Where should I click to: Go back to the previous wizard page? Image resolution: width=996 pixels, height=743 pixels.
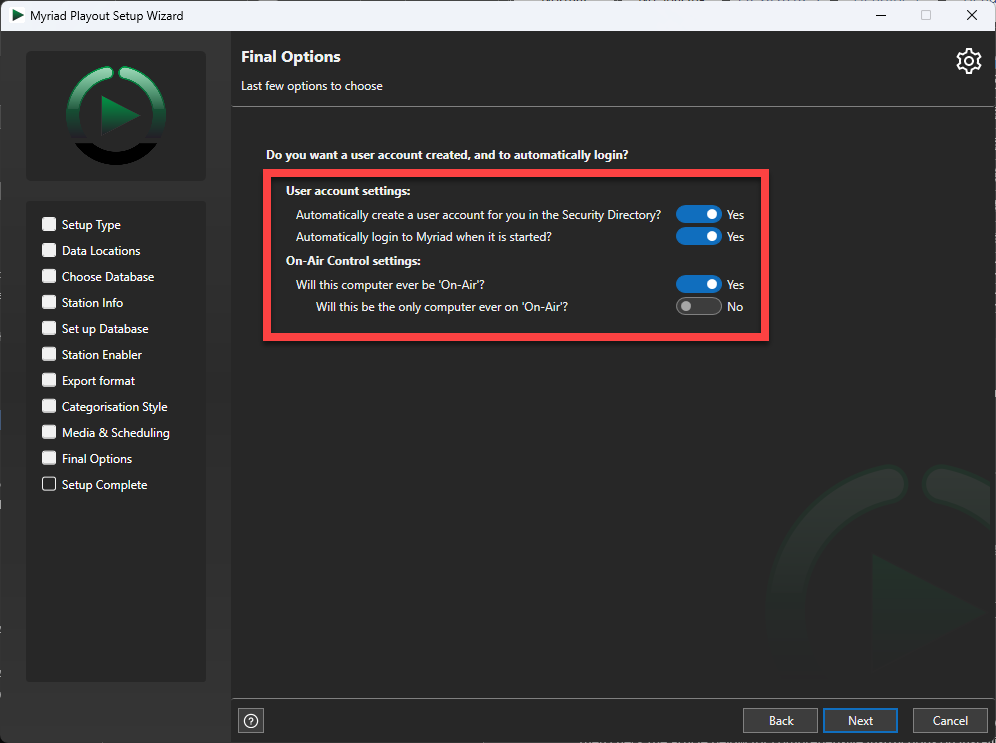point(780,721)
